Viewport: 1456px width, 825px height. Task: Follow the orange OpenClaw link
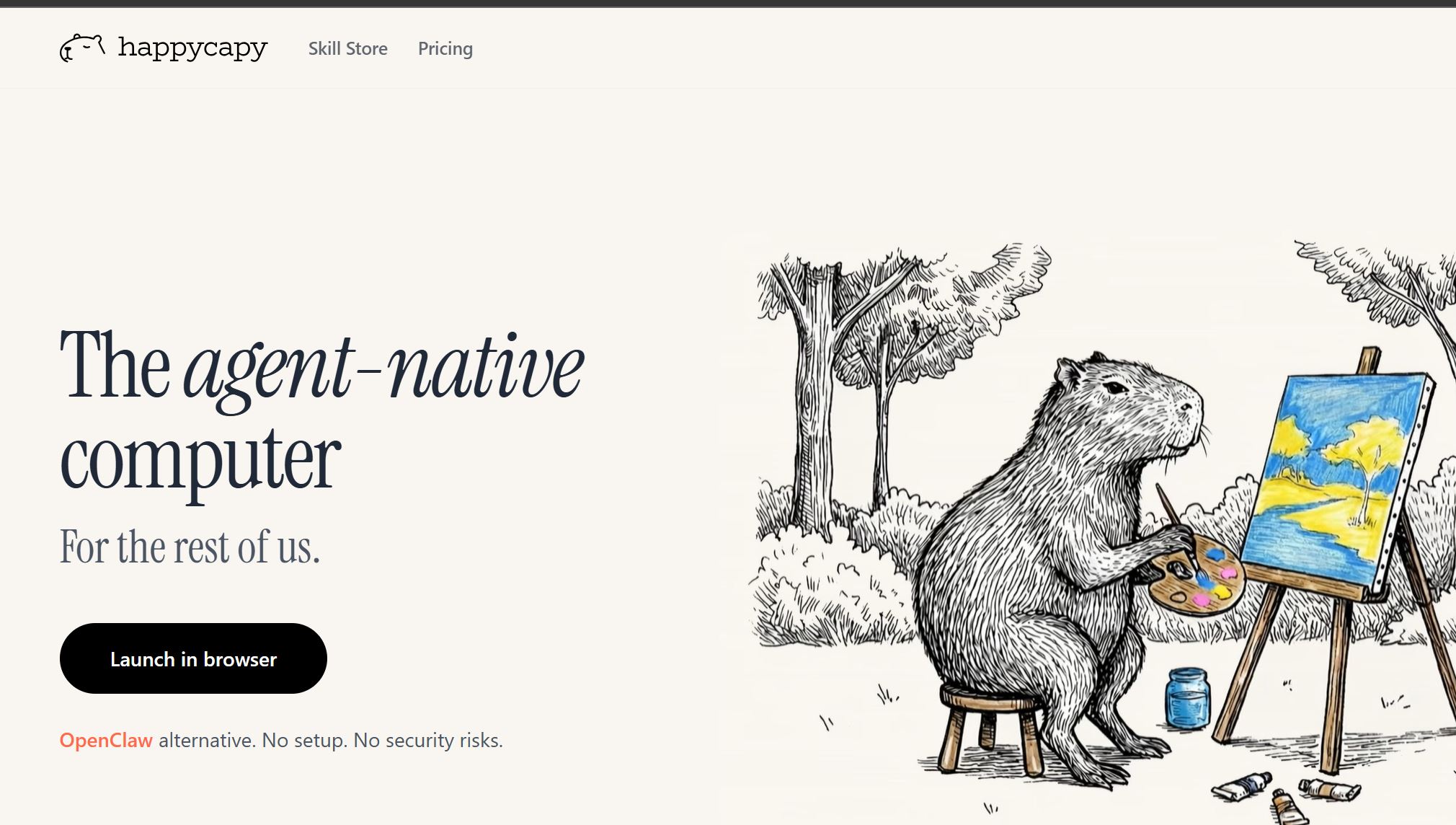click(106, 740)
